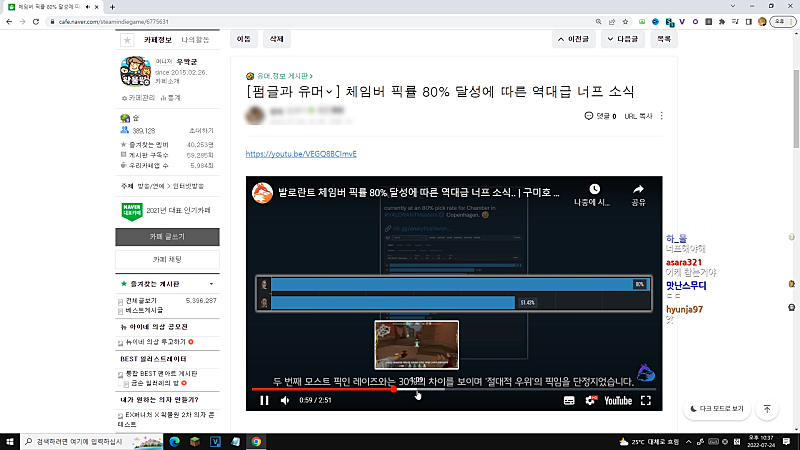Screen dimensions: 800x450
Task: Enter fullscreen mode in video player
Action: click(645, 400)
